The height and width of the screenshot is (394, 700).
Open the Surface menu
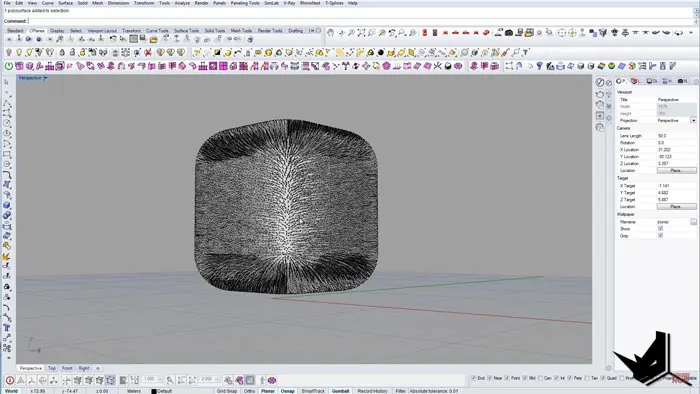coord(65,3)
